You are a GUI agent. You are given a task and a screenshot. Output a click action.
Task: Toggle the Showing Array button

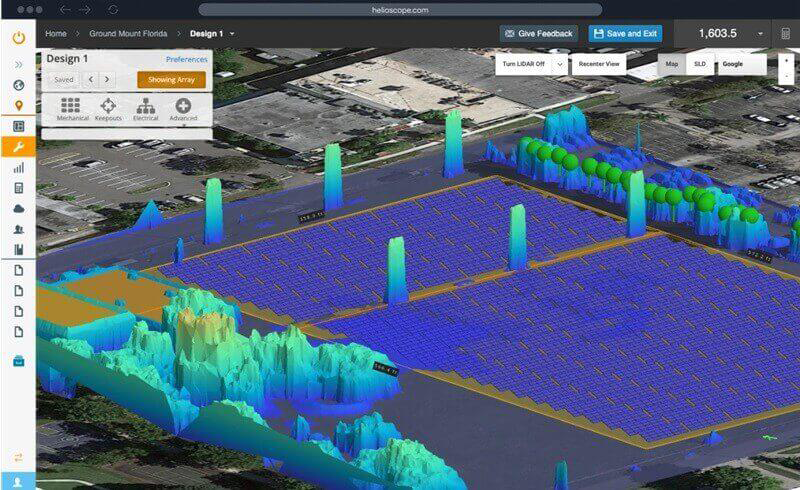[x=171, y=80]
